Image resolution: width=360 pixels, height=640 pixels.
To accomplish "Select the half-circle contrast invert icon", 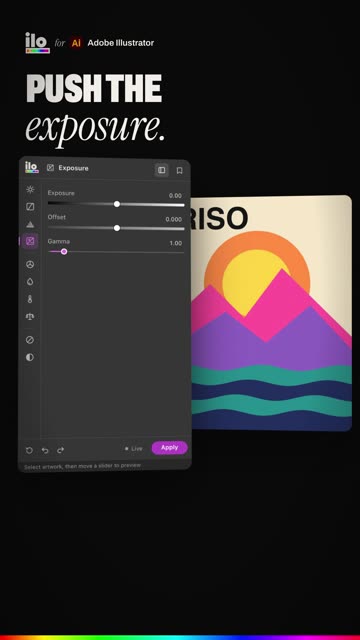I will coord(30,357).
